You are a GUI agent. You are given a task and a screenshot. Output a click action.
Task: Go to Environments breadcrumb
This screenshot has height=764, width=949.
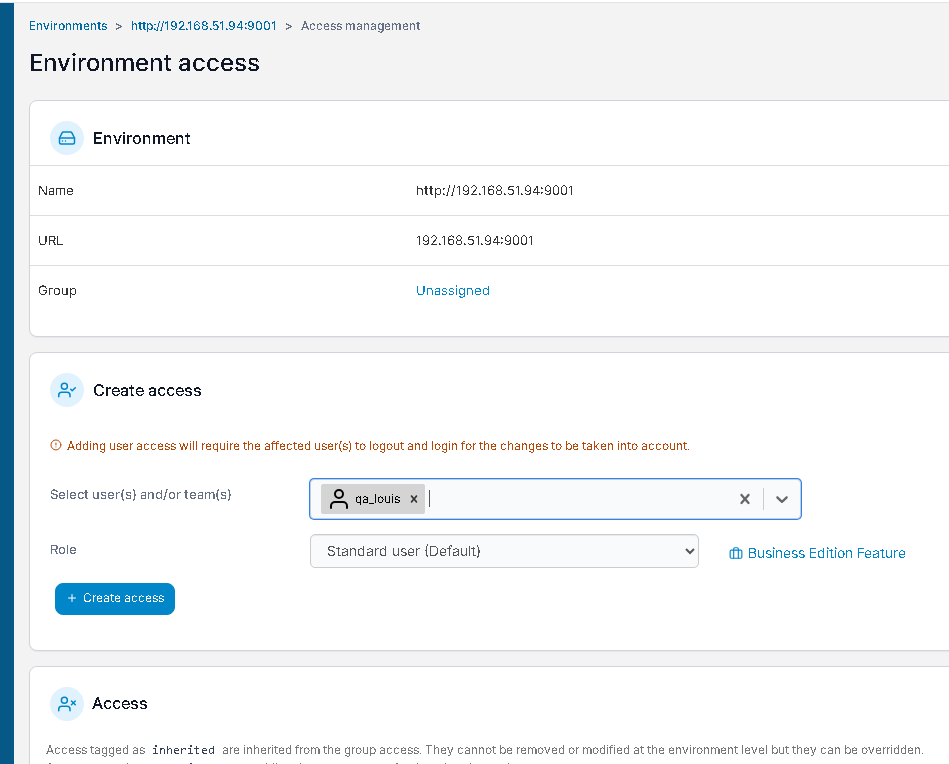[x=68, y=25]
